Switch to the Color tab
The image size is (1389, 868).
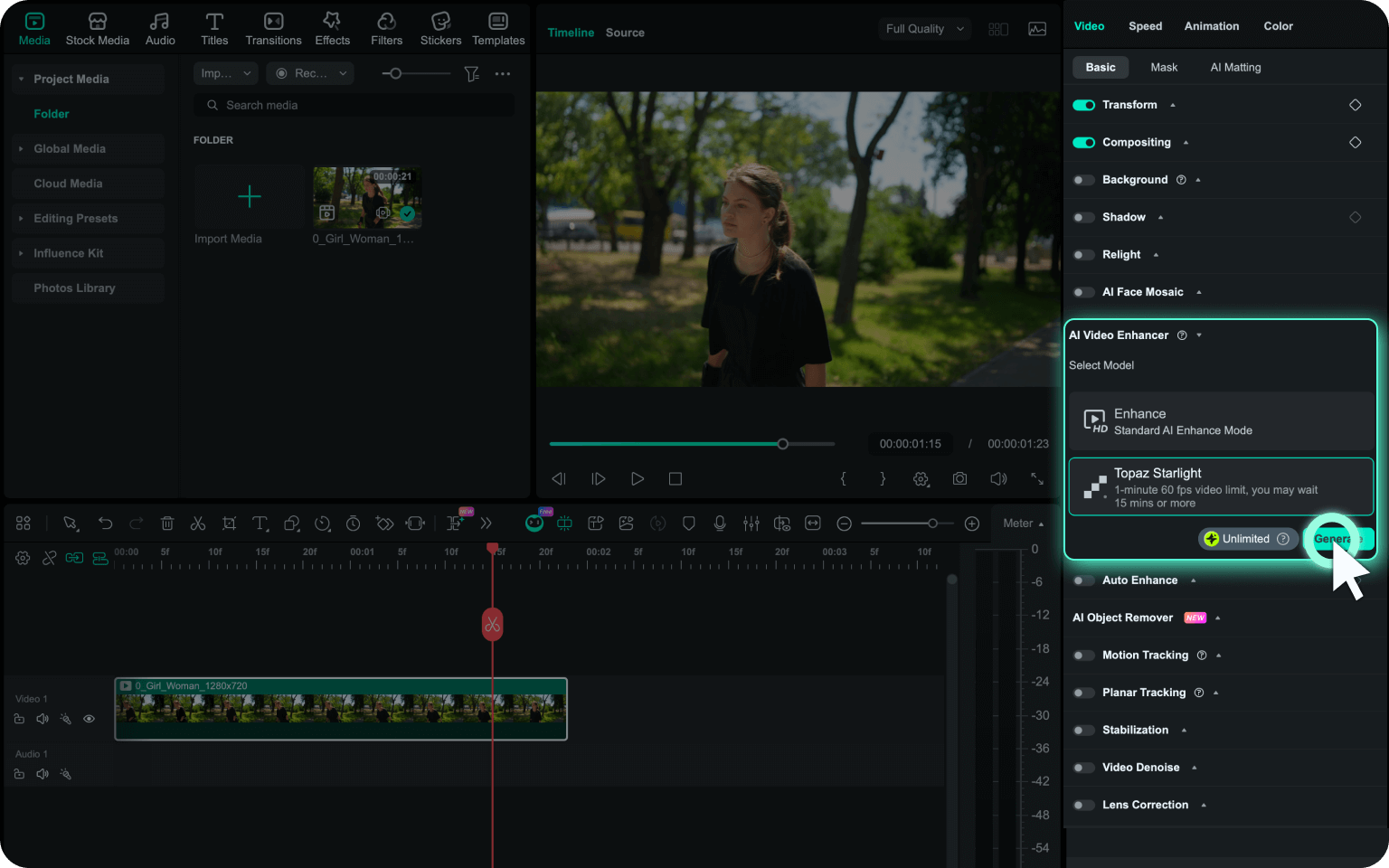(x=1278, y=26)
